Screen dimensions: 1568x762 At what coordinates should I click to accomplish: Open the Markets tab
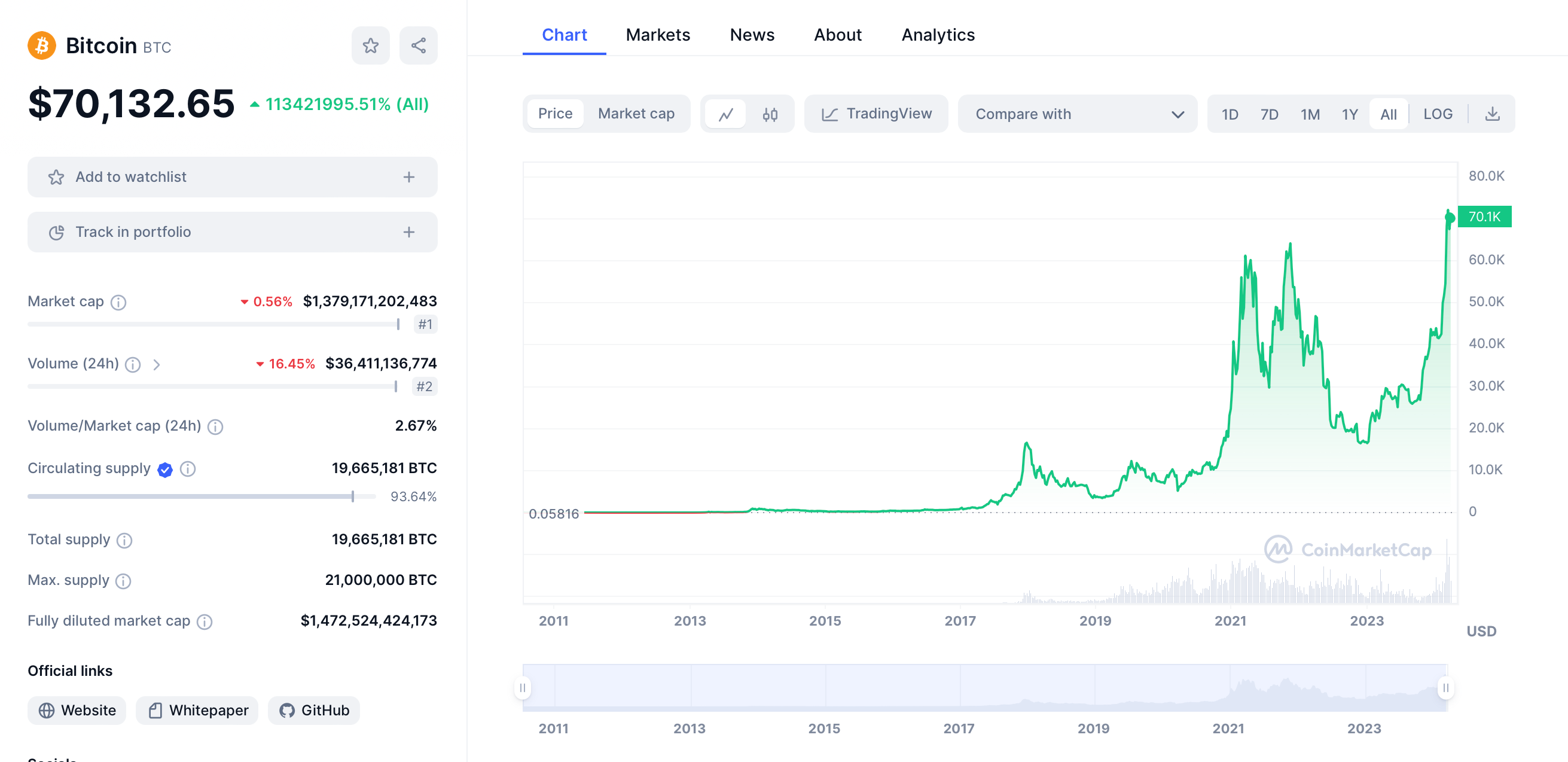click(x=657, y=35)
